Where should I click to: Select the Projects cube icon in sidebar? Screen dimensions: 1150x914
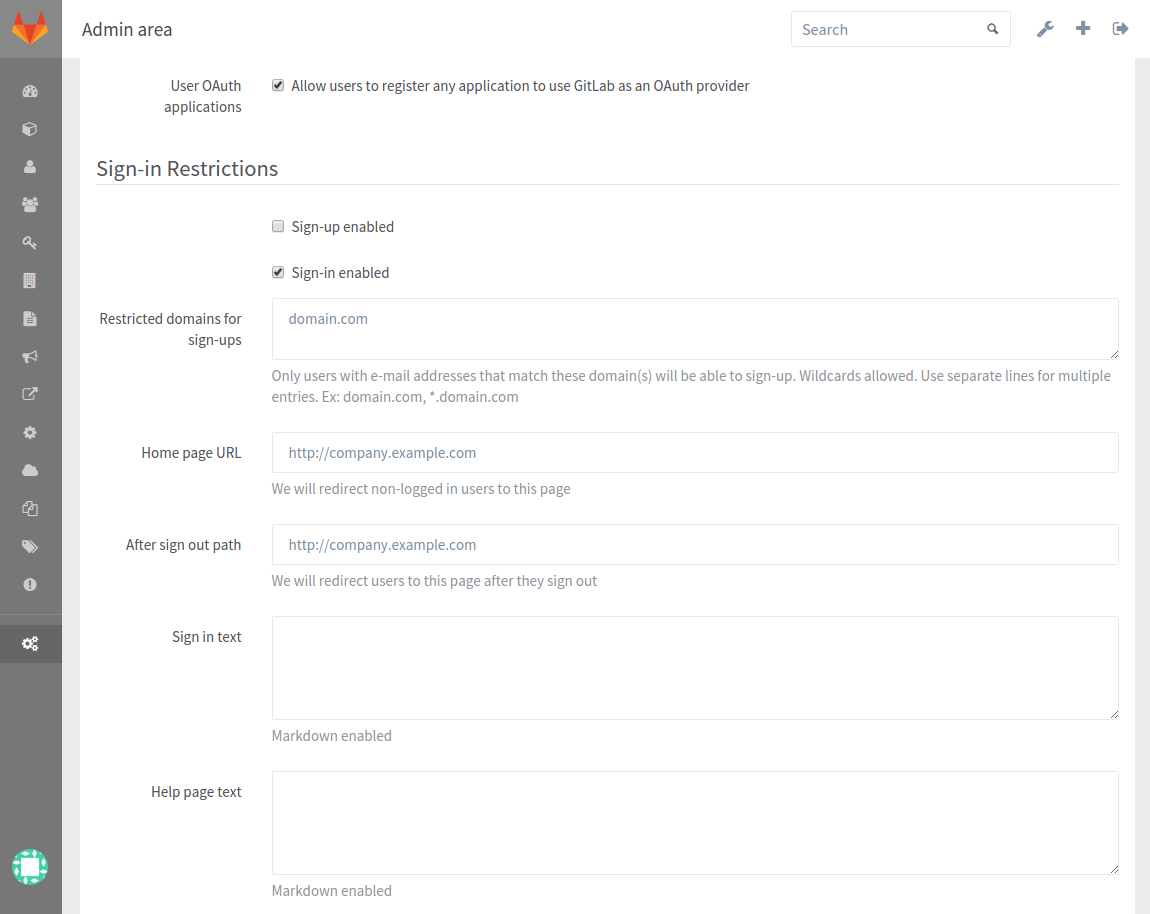coord(30,128)
